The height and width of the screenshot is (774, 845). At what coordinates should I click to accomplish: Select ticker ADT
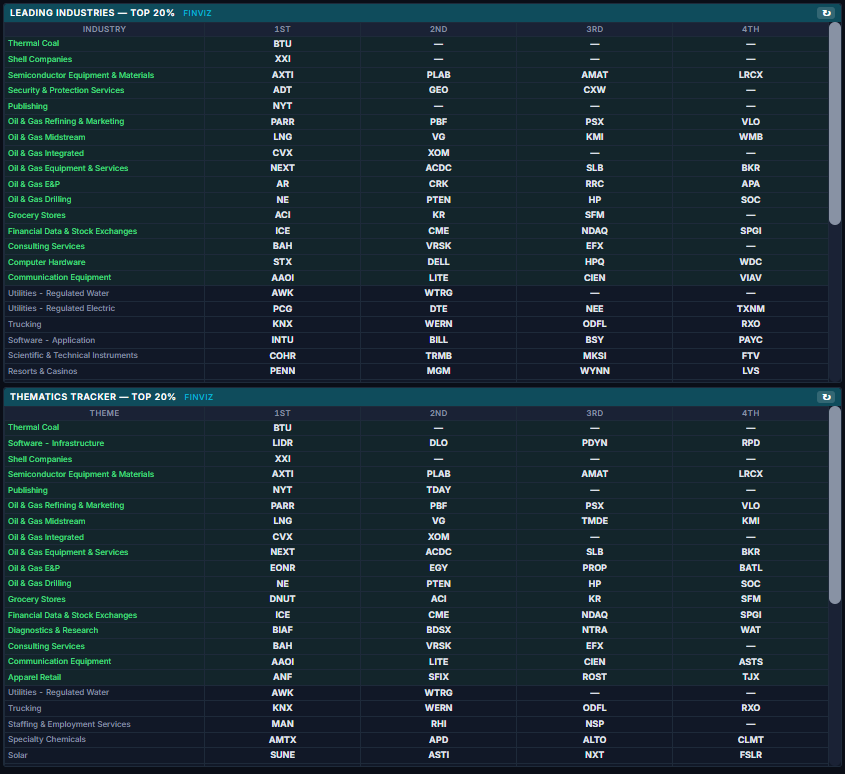(x=282, y=90)
